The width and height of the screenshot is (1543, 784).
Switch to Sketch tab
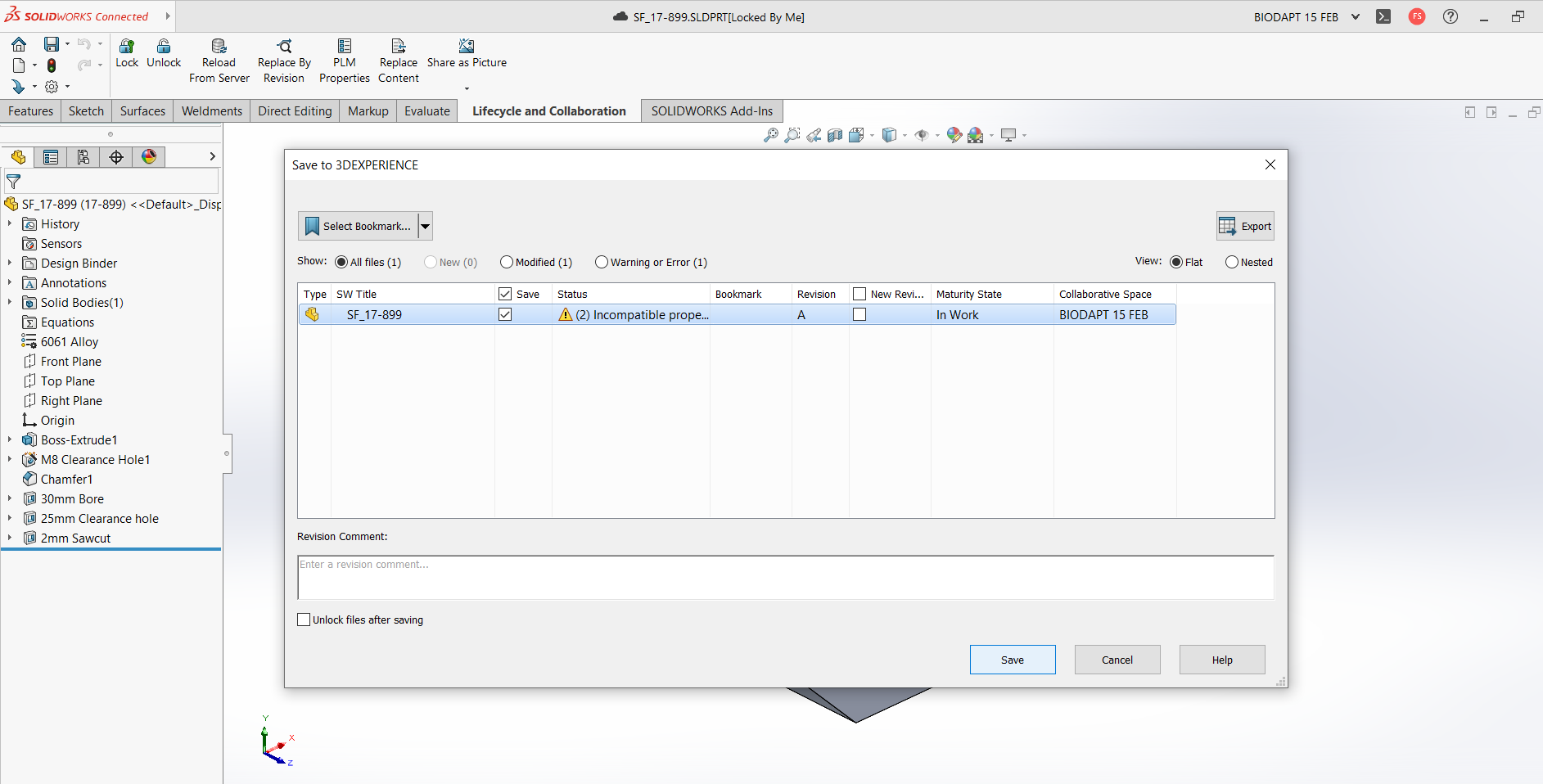86,111
